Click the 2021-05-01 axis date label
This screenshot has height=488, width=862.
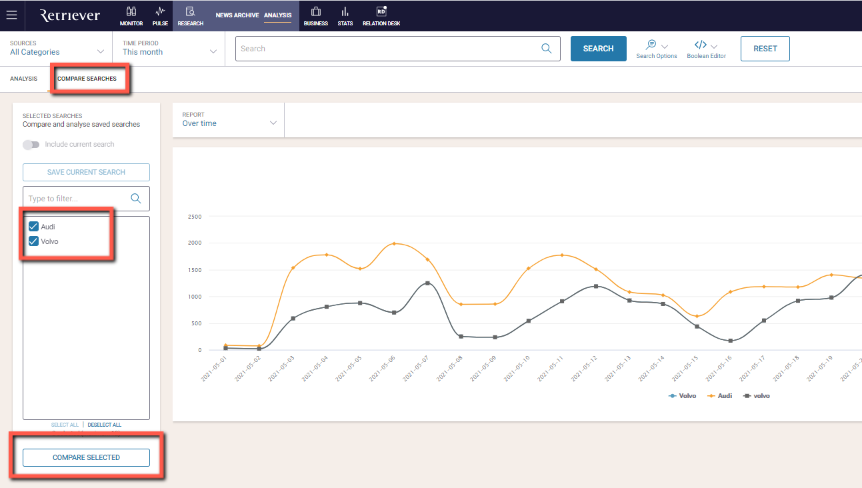click(x=214, y=368)
